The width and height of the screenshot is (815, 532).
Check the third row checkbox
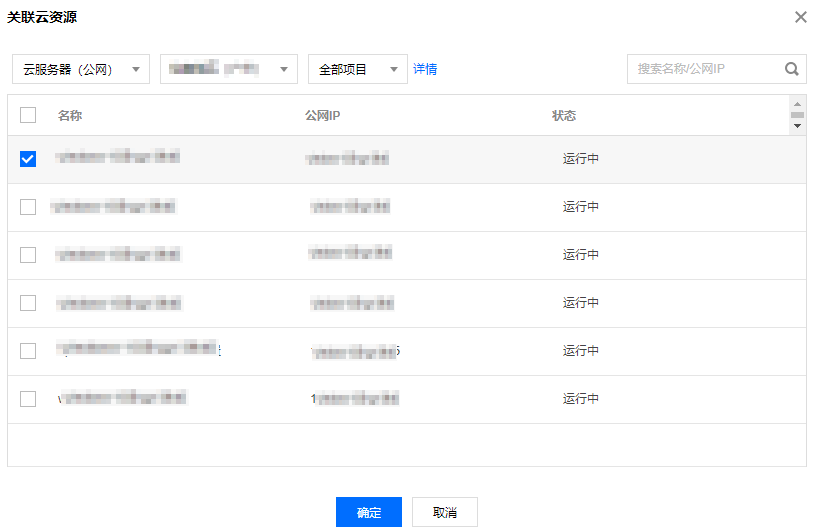[28, 255]
